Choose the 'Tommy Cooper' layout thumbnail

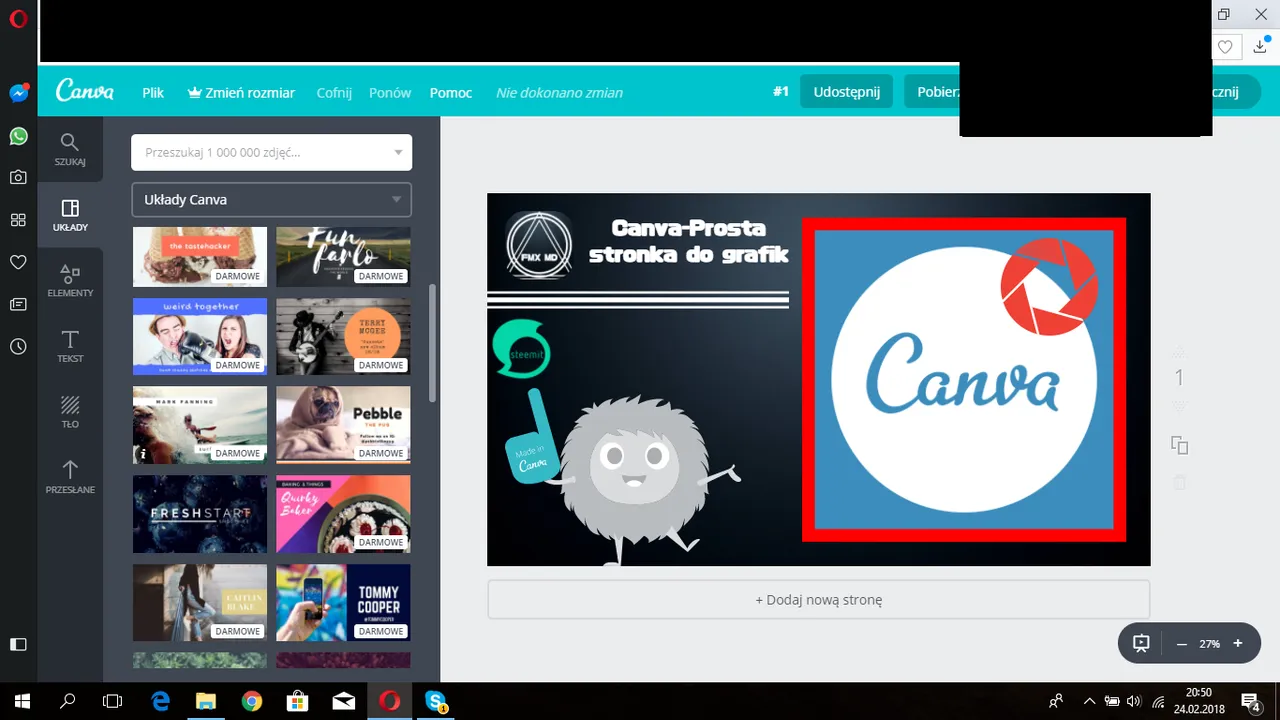click(343, 602)
